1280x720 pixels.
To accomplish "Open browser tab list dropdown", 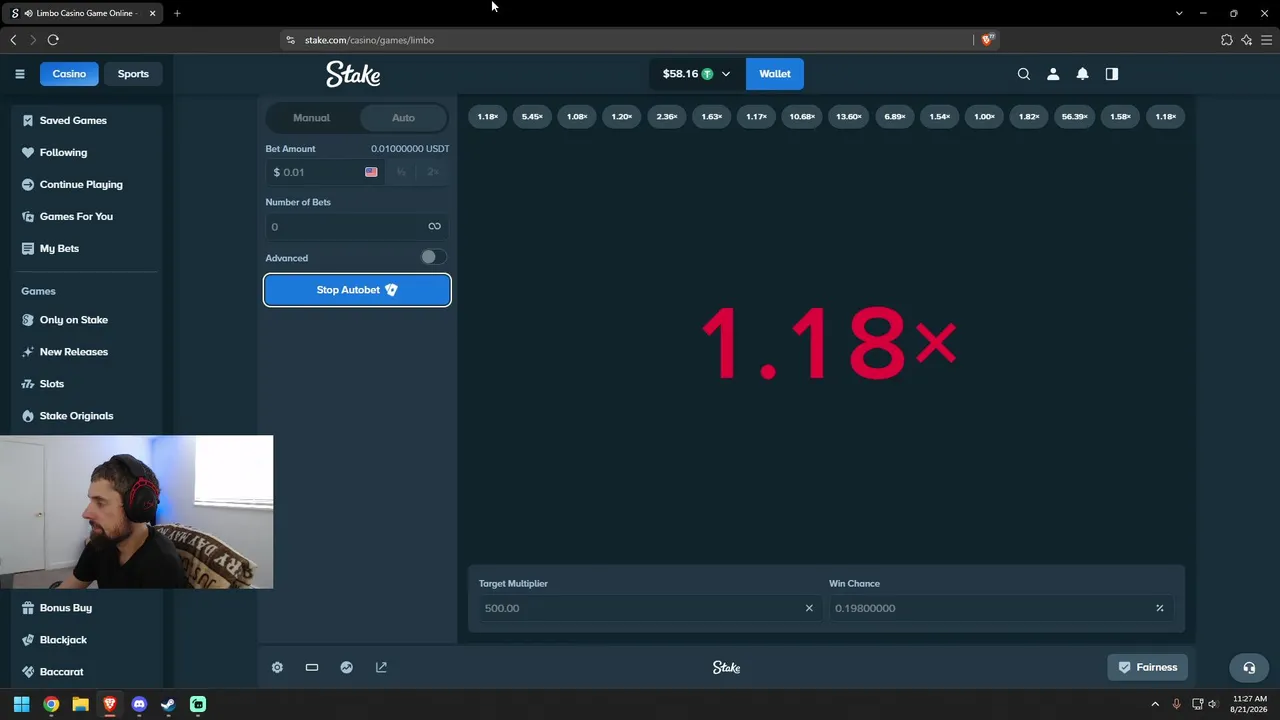I will click(x=1179, y=13).
